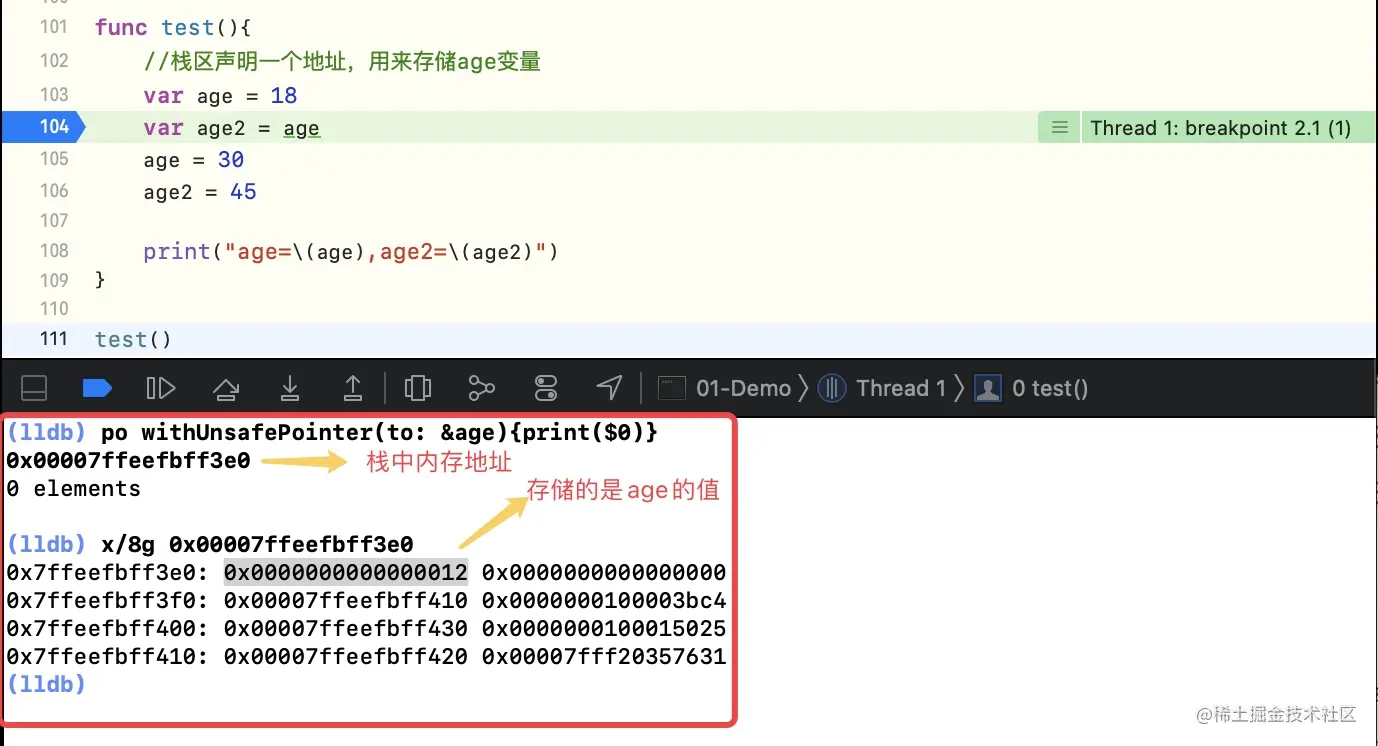Screen dimensions: 1378x746
Task: Click the print statement on line 108
Action: pyautogui.click(x=351, y=251)
